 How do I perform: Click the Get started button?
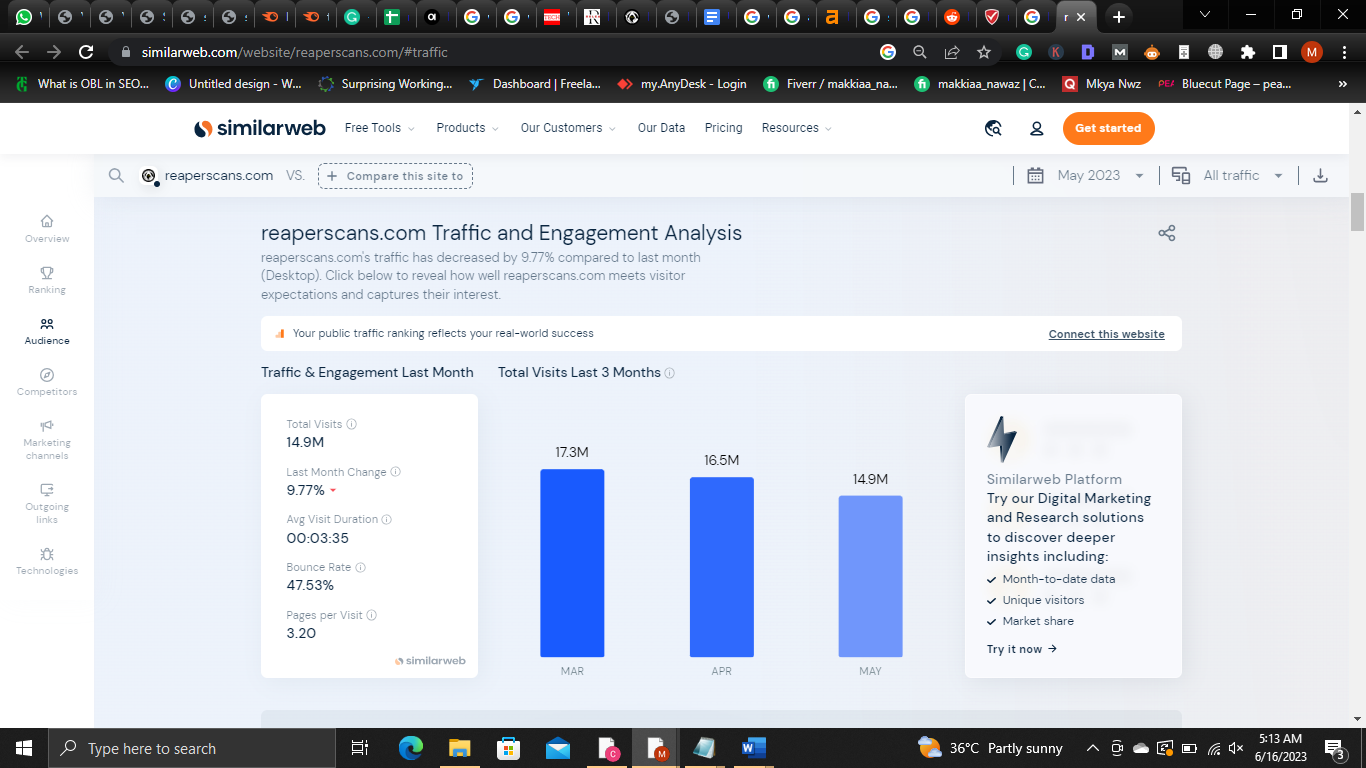[1108, 128]
